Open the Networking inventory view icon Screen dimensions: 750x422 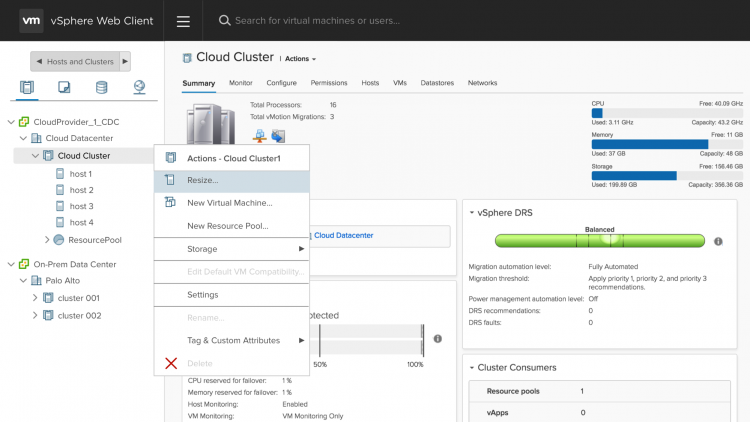point(140,88)
